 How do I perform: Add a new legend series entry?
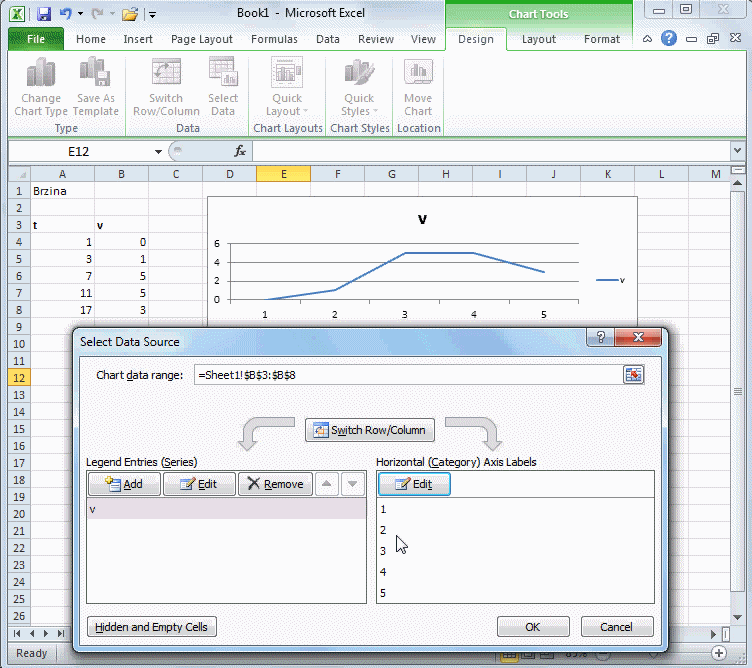click(124, 484)
